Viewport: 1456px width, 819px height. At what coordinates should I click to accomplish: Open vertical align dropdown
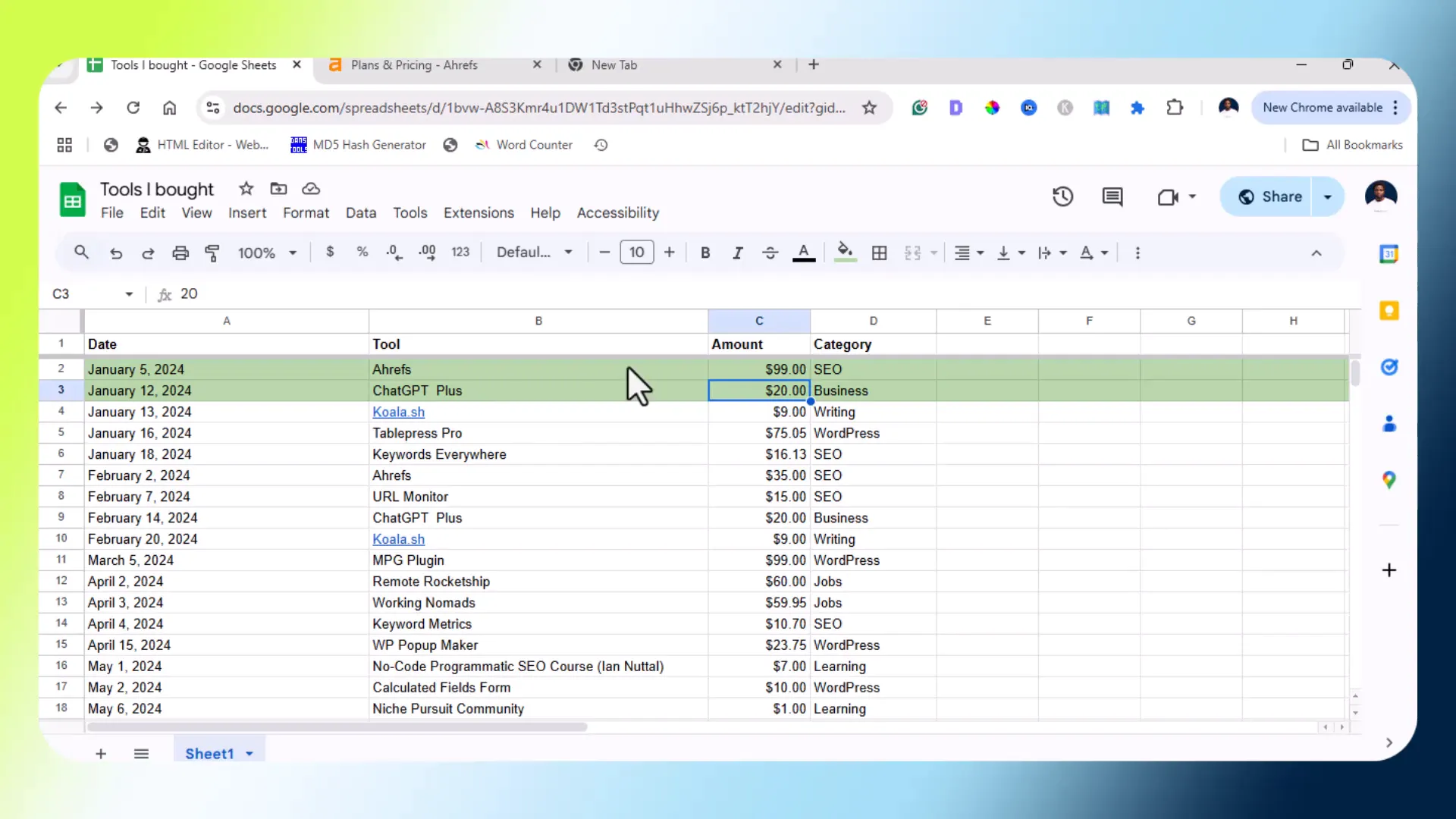[1011, 253]
